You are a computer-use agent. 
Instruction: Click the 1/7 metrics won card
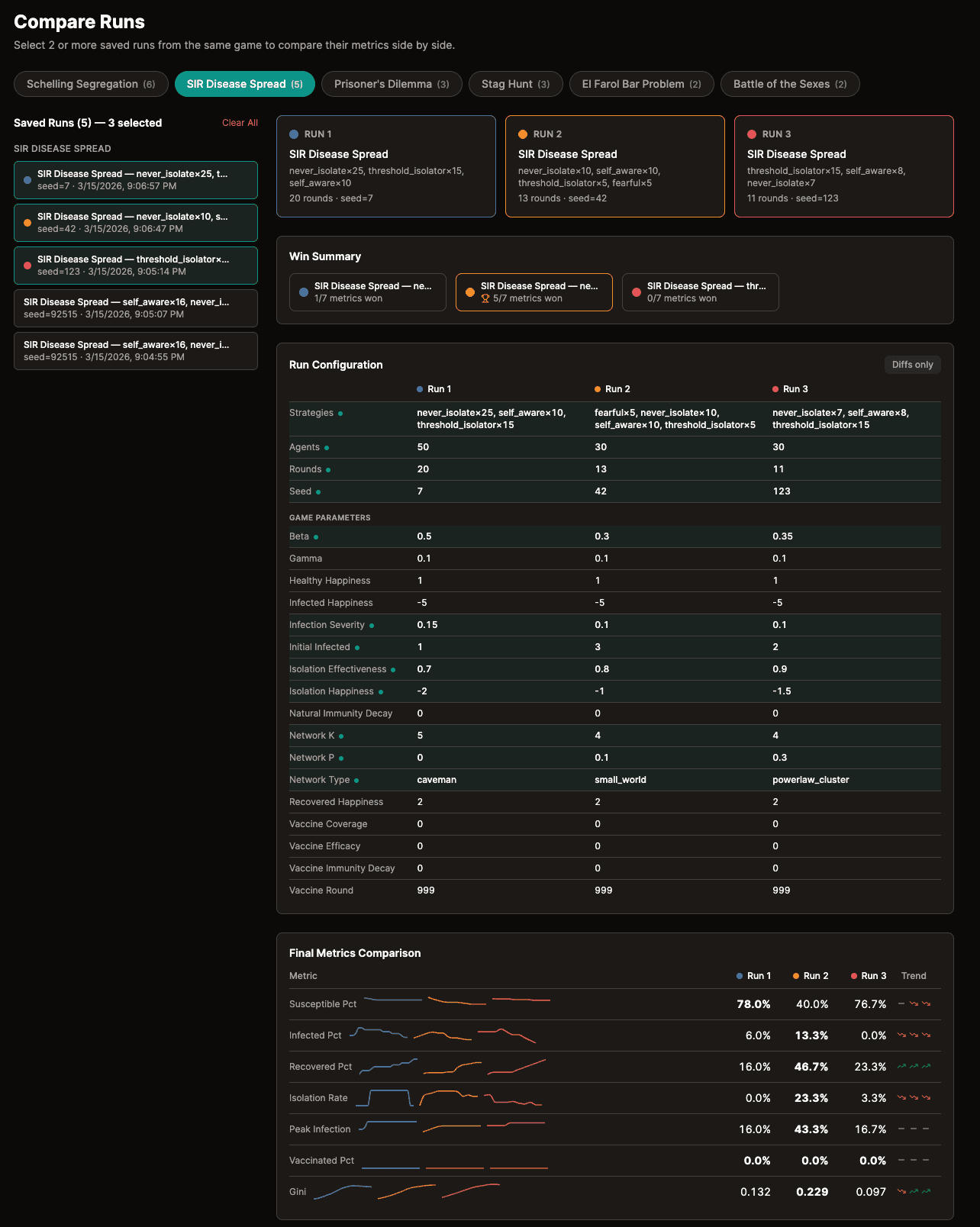coord(368,292)
